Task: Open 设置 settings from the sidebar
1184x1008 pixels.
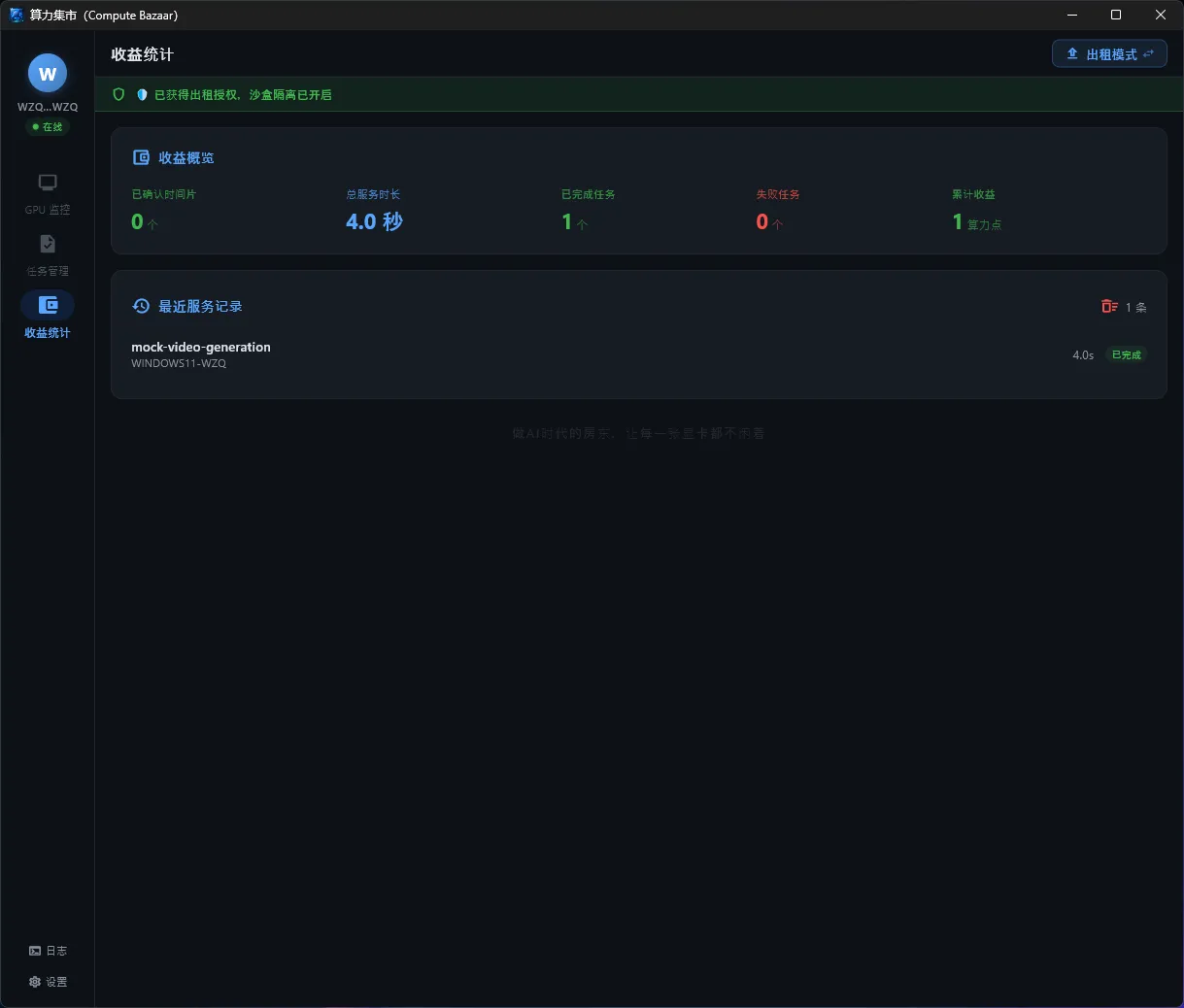Action: point(48,982)
